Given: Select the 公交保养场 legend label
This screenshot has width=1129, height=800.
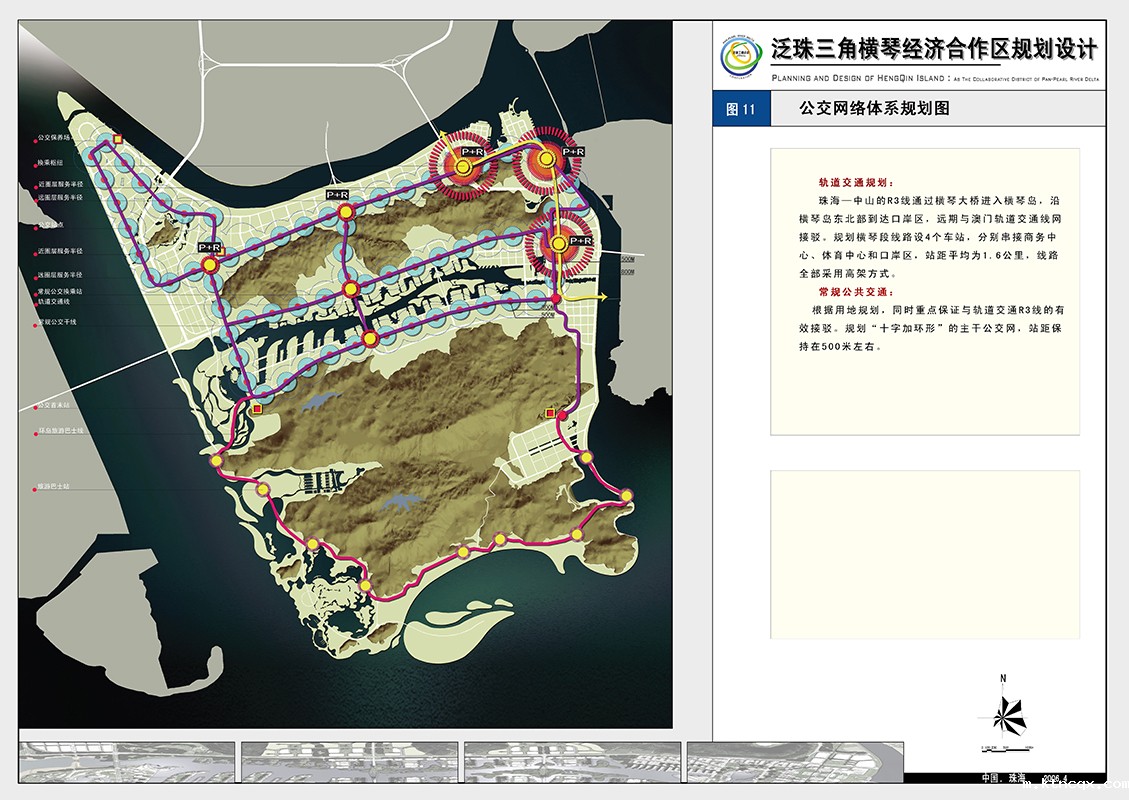Looking at the screenshot, I should tap(56, 138).
